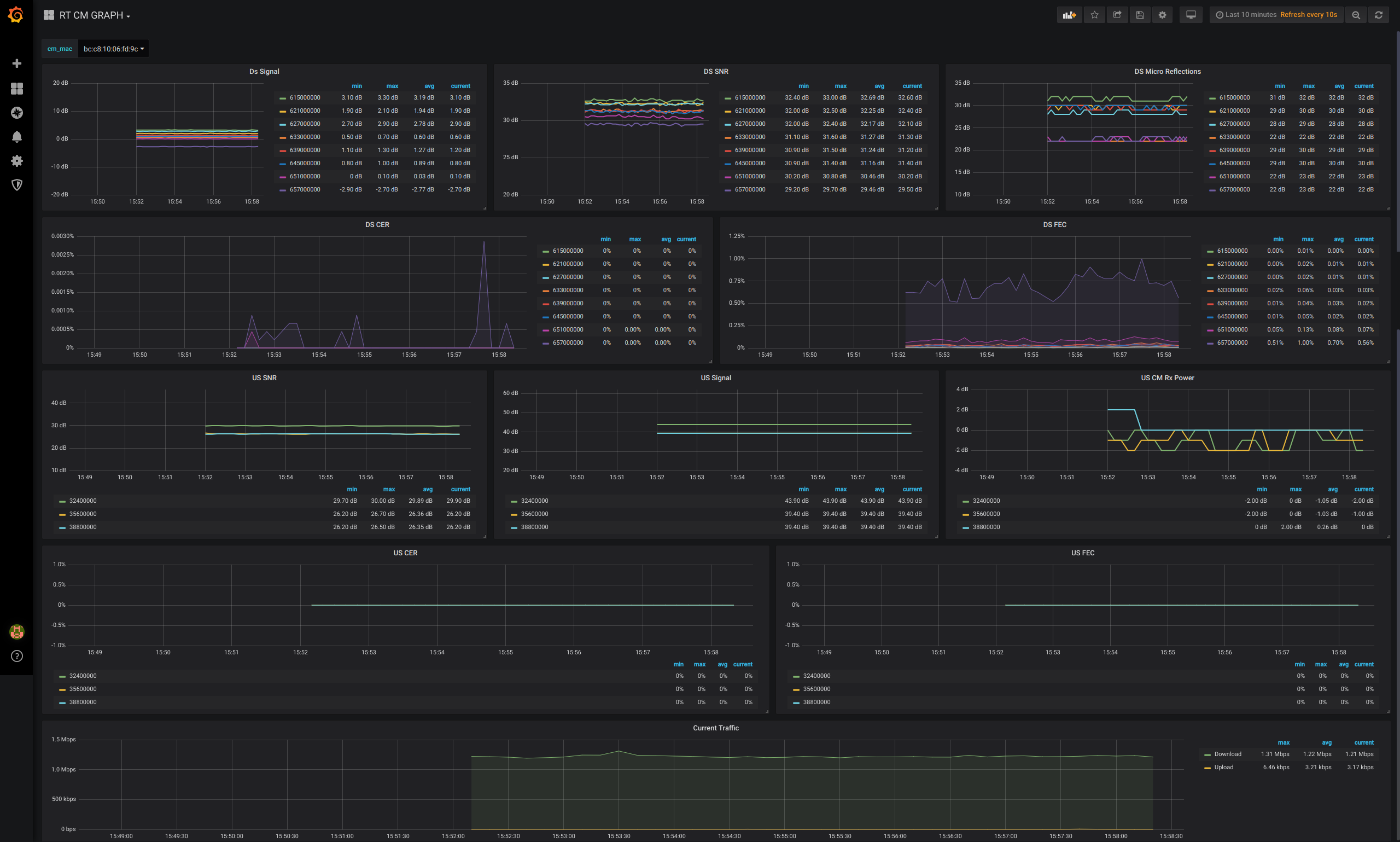Save the dashboard with disk icon

tap(1140, 15)
